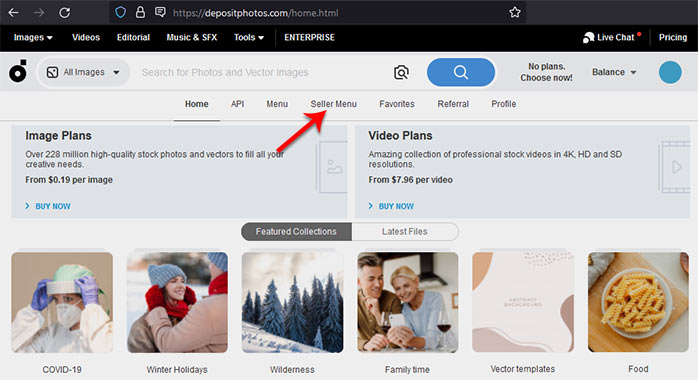Click the blue magnifier search button
698x389 pixels.
point(461,72)
